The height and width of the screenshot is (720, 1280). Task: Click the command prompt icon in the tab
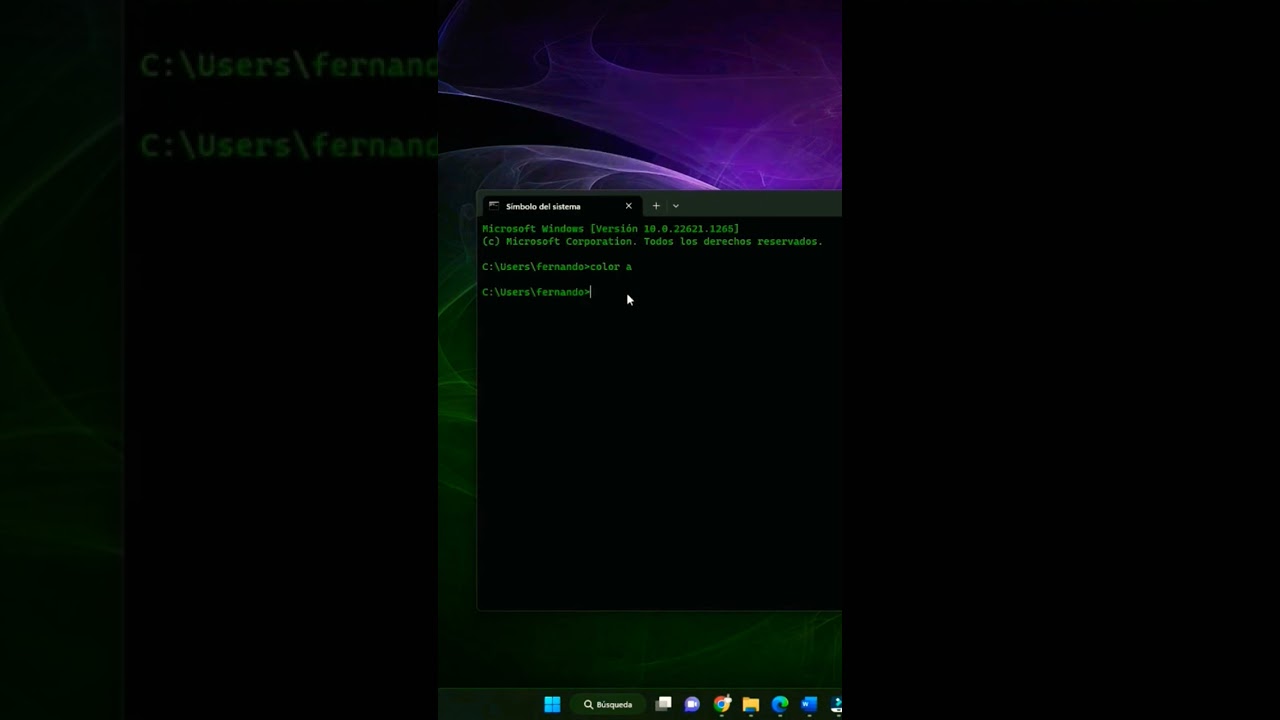[494, 206]
